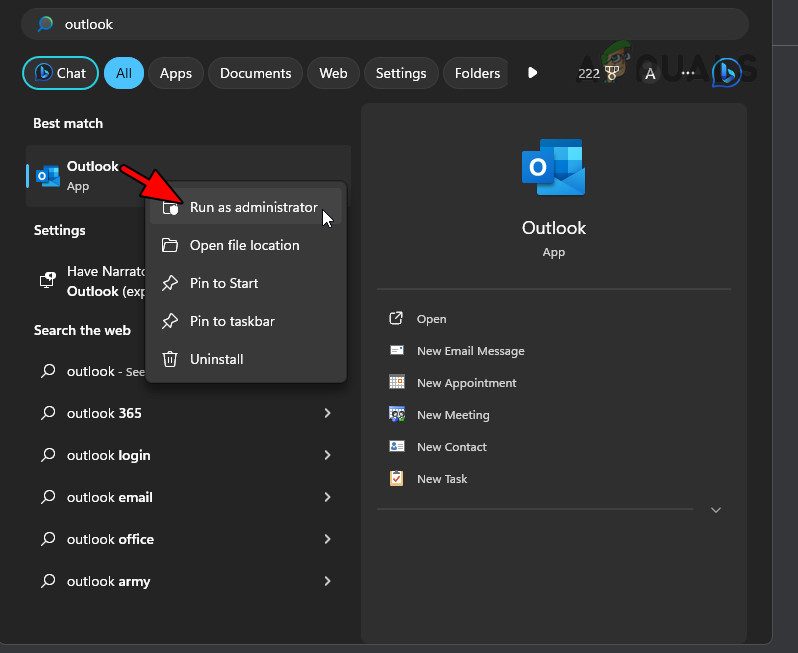Click the New Email Message envelope icon

click(x=397, y=350)
